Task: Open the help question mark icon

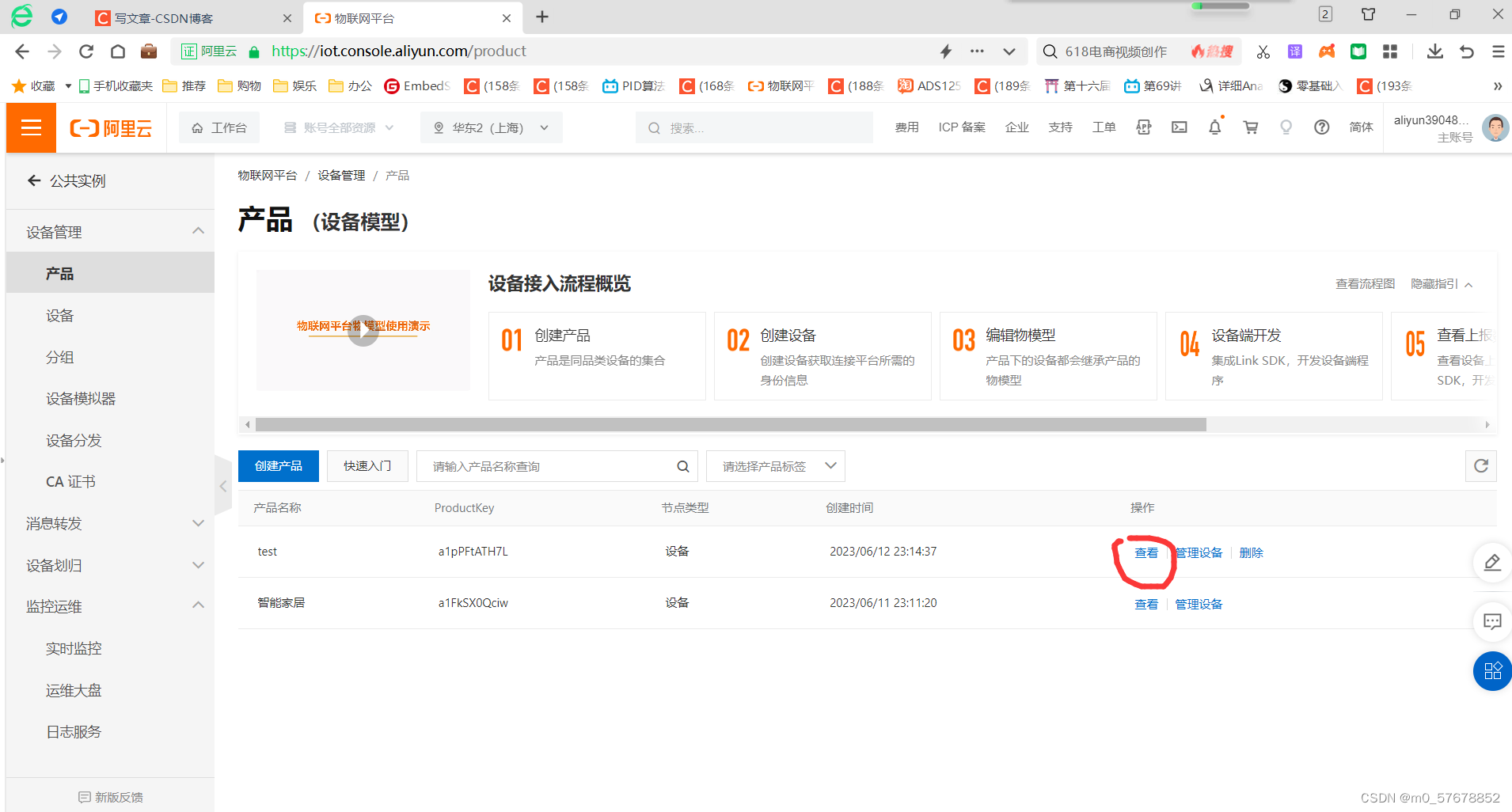Action: (1322, 127)
